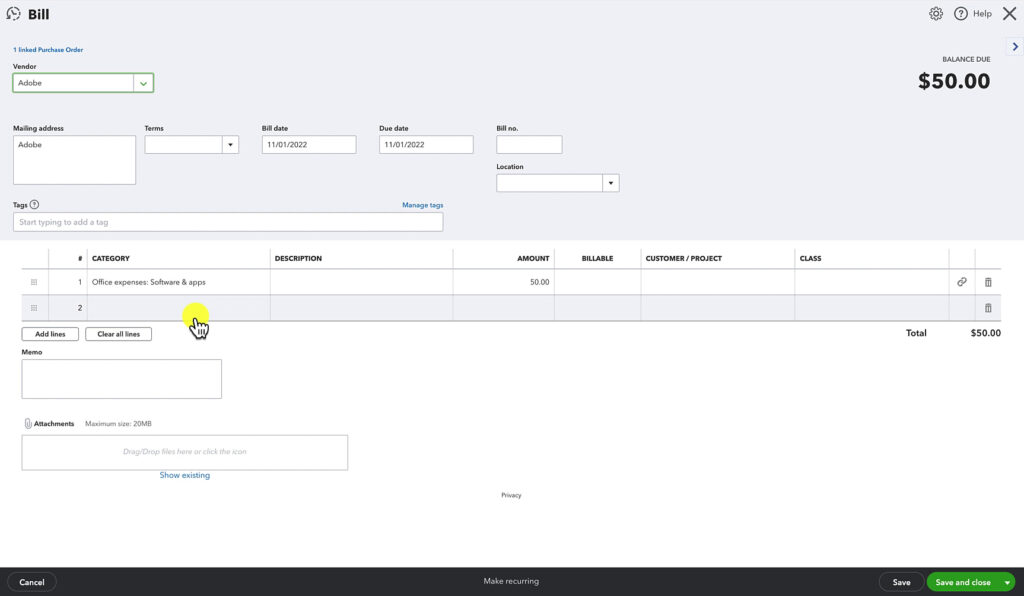Screen dimensions: 1024x596
Task: Click the drag handle icon on line 1
Action: click(x=33, y=282)
